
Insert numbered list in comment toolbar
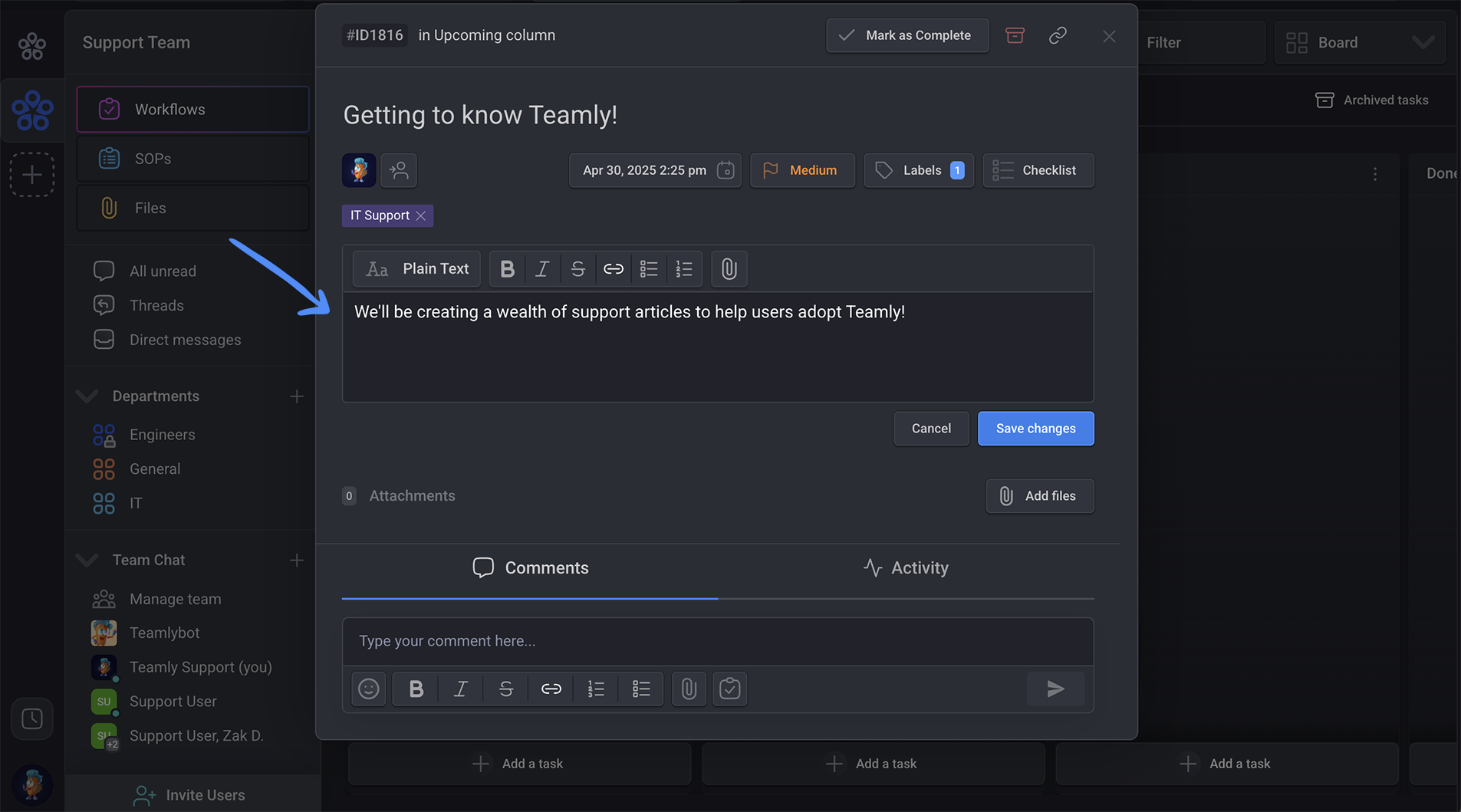(596, 689)
